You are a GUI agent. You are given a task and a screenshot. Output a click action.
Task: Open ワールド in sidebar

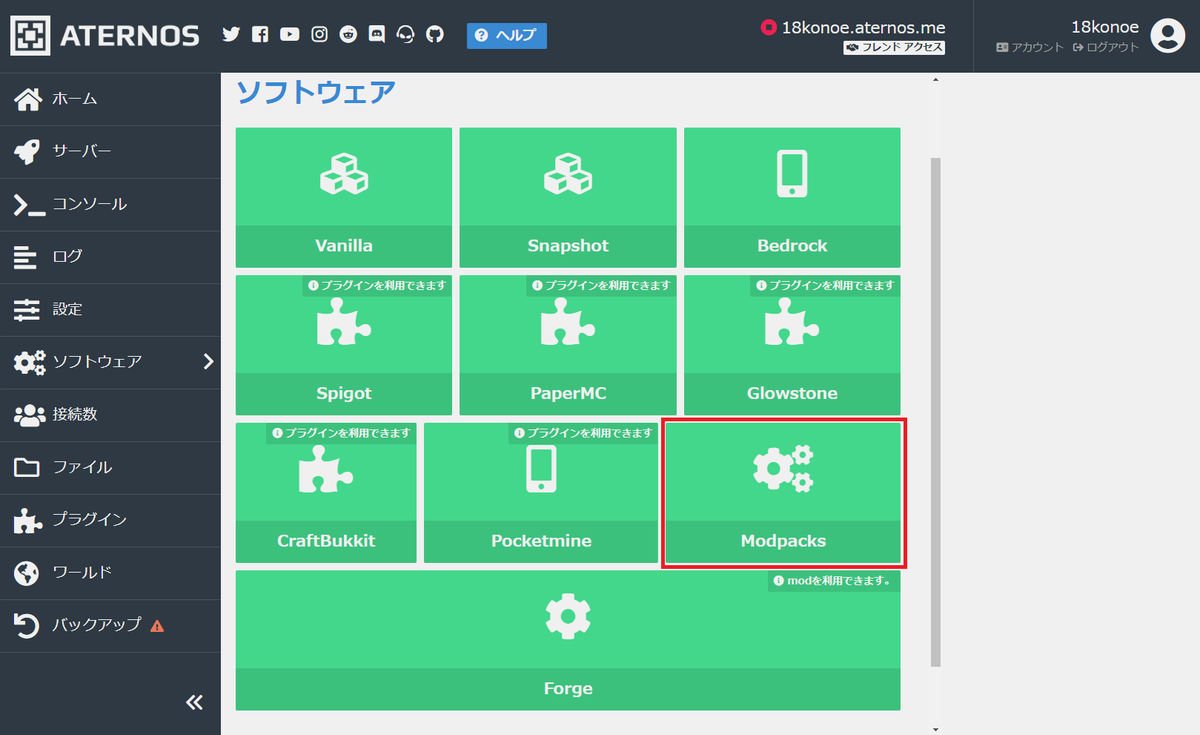110,573
